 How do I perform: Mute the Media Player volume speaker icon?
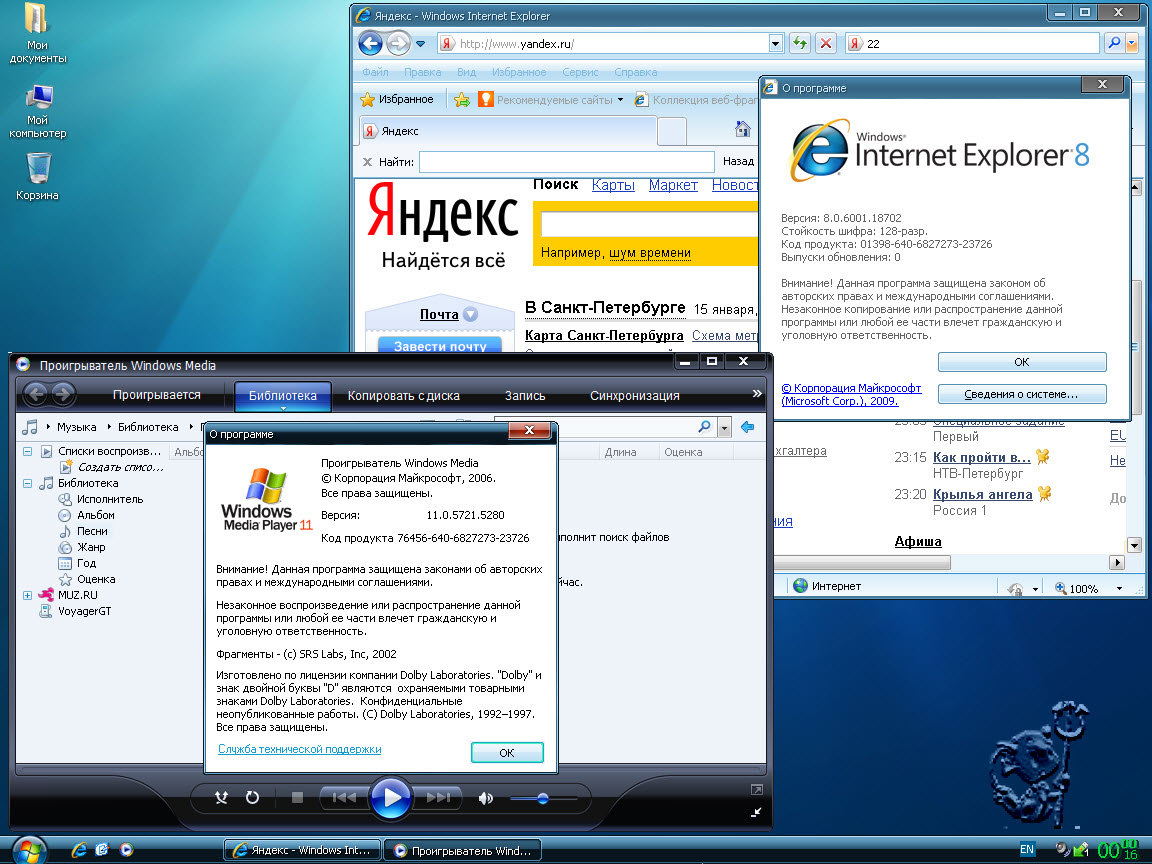point(486,798)
